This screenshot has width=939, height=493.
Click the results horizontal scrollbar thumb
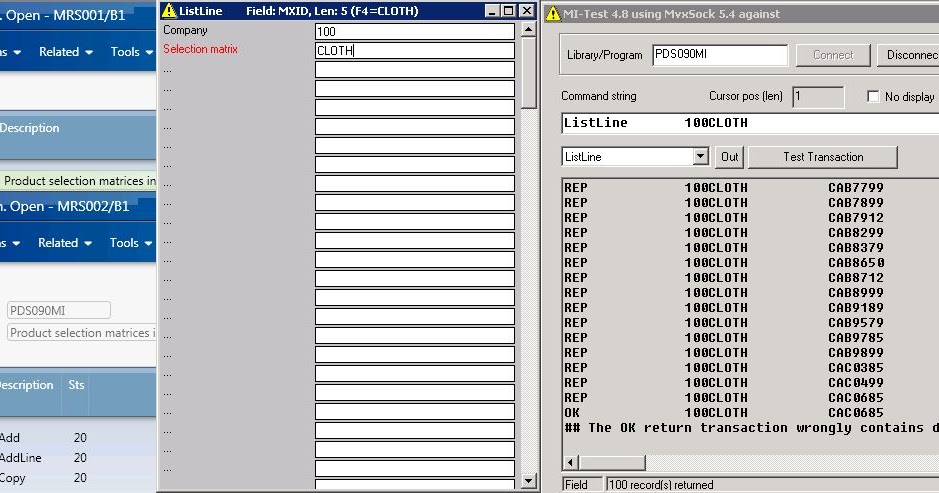(612, 462)
